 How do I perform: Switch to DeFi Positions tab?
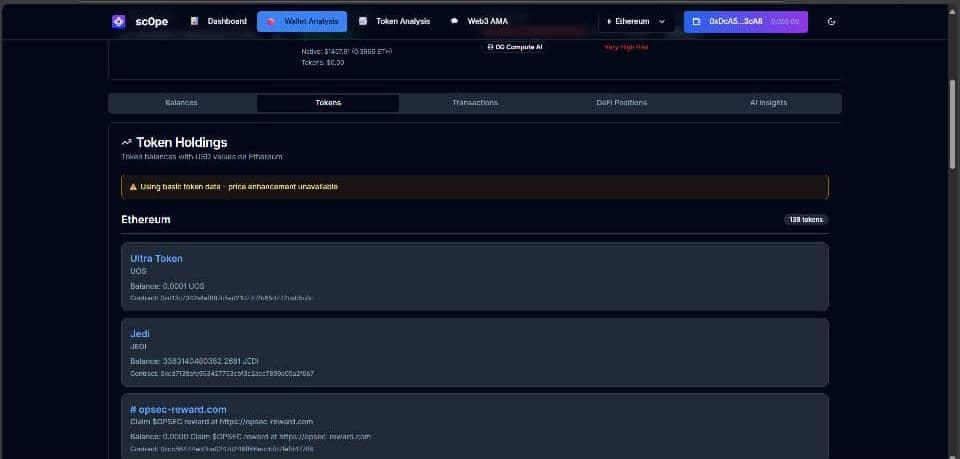click(621, 103)
